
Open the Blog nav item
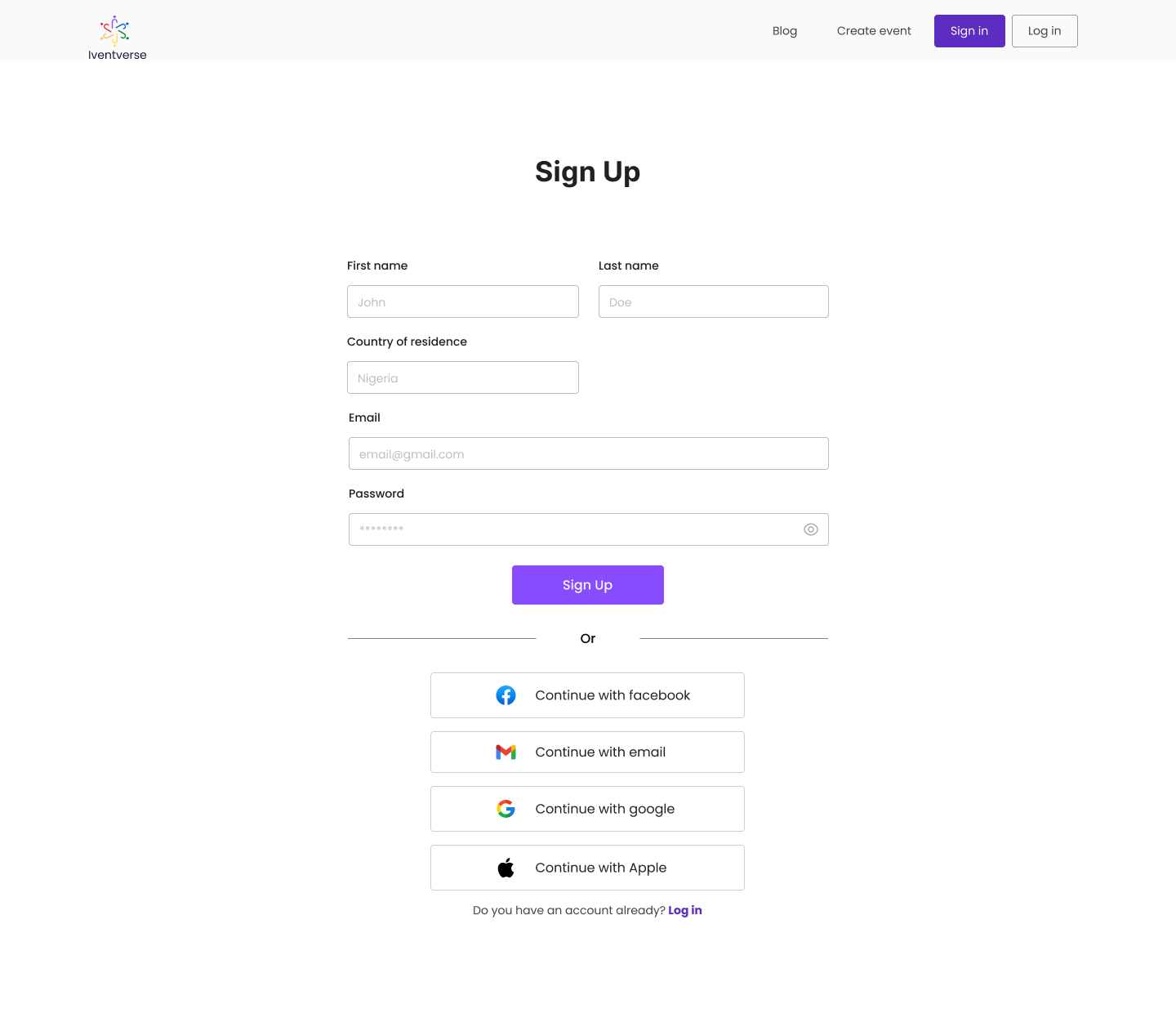click(784, 31)
